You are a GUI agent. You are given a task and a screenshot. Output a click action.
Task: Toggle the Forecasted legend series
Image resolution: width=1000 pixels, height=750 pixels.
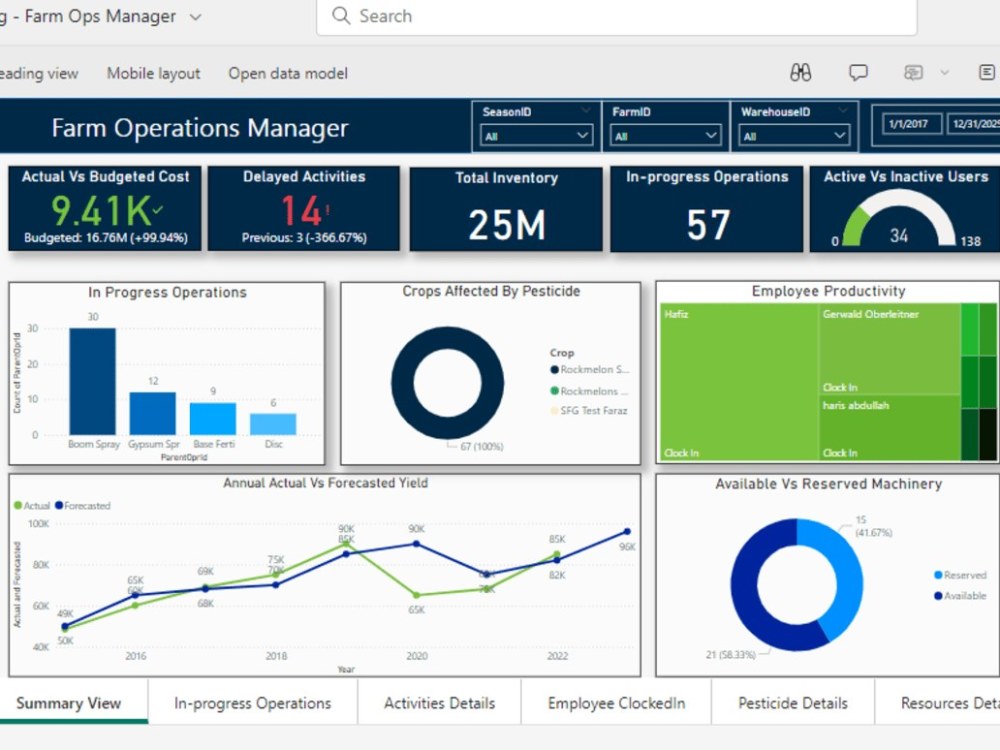click(83, 506)
